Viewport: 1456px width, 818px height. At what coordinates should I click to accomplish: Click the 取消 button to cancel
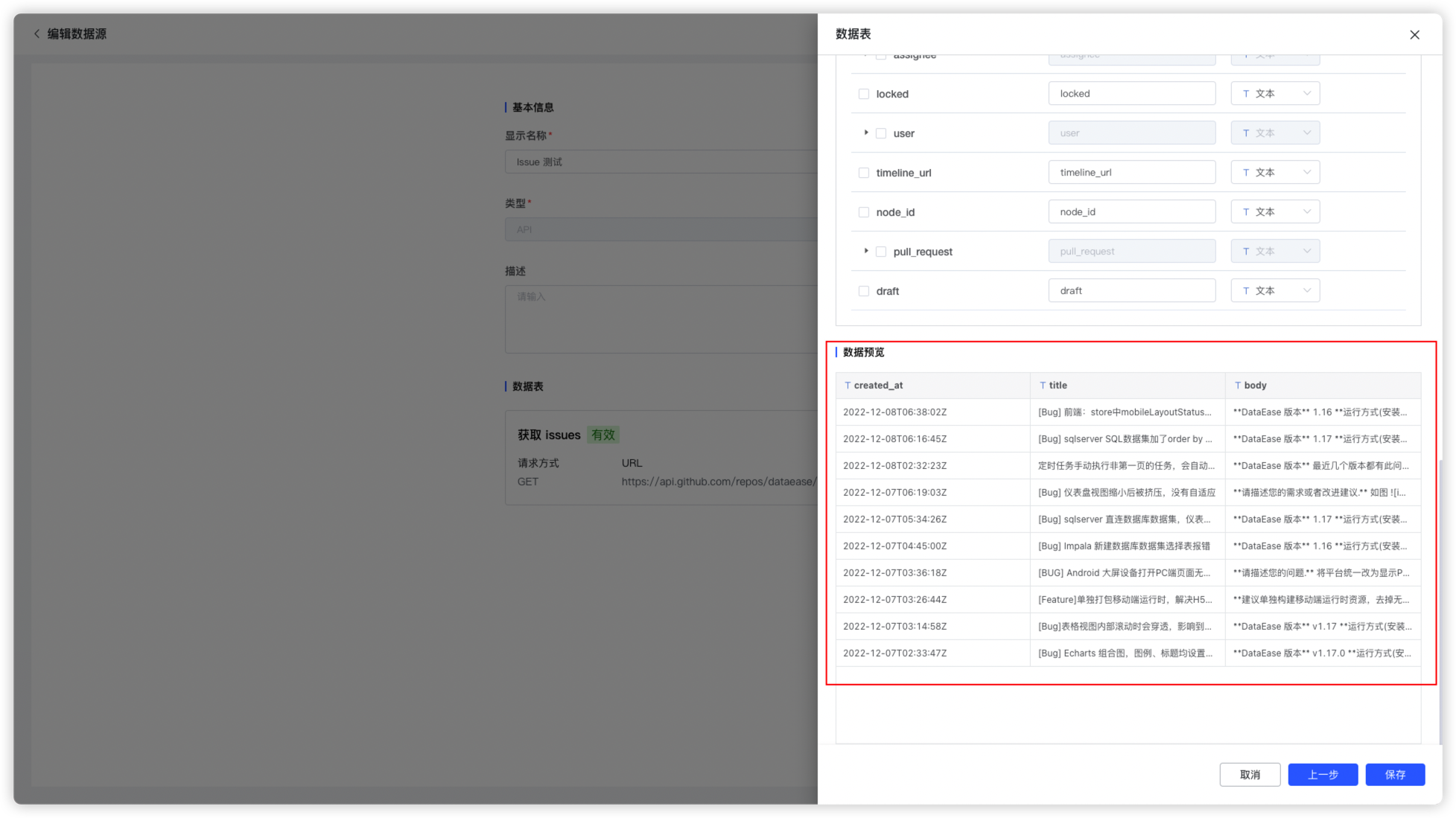click(1250, 774)
